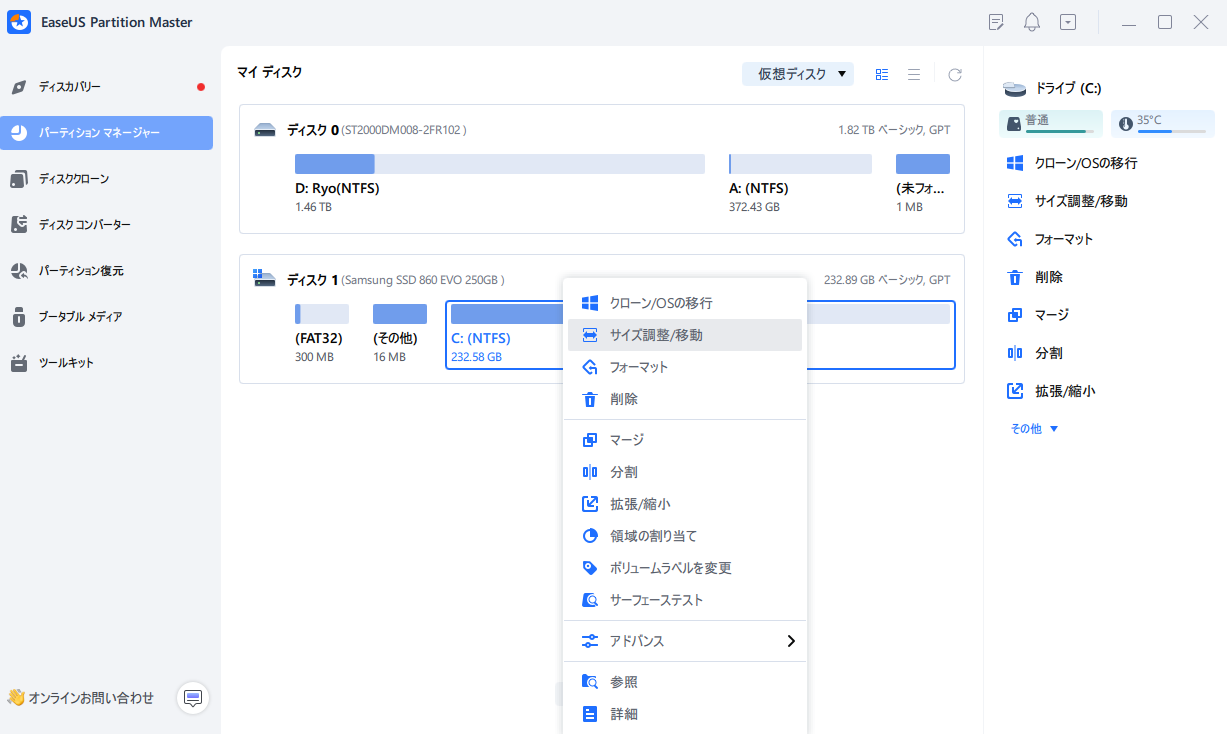Expand the アドバンス submenu arrow

pyautogui.click(x=790, y=641)
